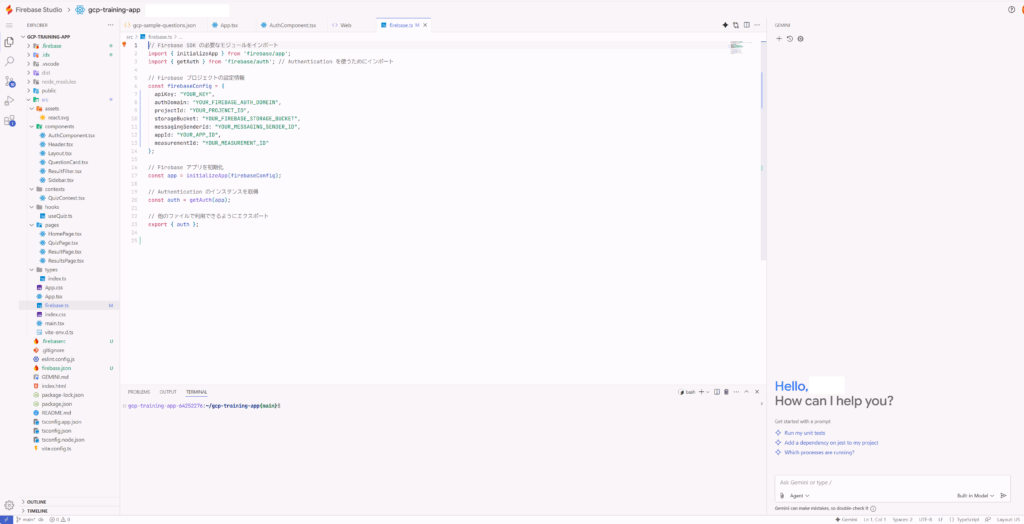Viewport: 1024px width, 524px height.
Task: Kill terminal using the trash icon
Action: pyautogui.click(x=725, y=392)
